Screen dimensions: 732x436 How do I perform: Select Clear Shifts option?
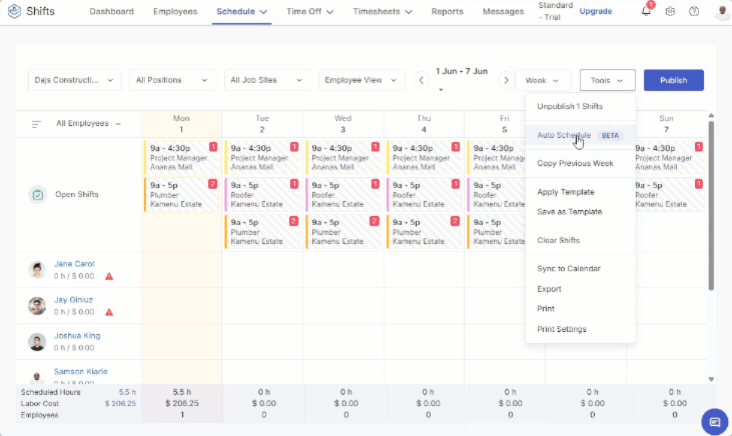580,240
